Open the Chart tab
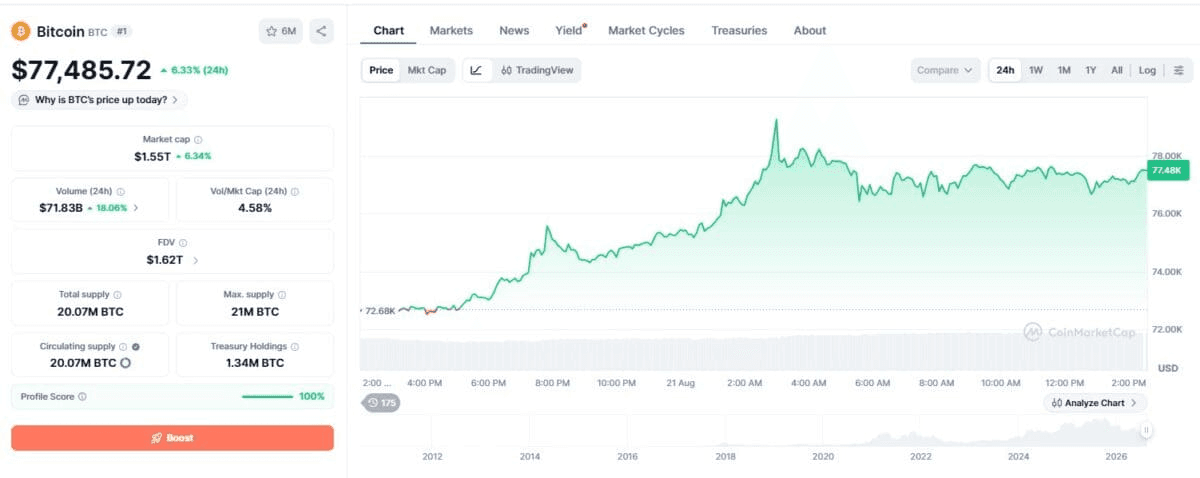The width and height of the screenshot is (1200, 478). [388, 30]
